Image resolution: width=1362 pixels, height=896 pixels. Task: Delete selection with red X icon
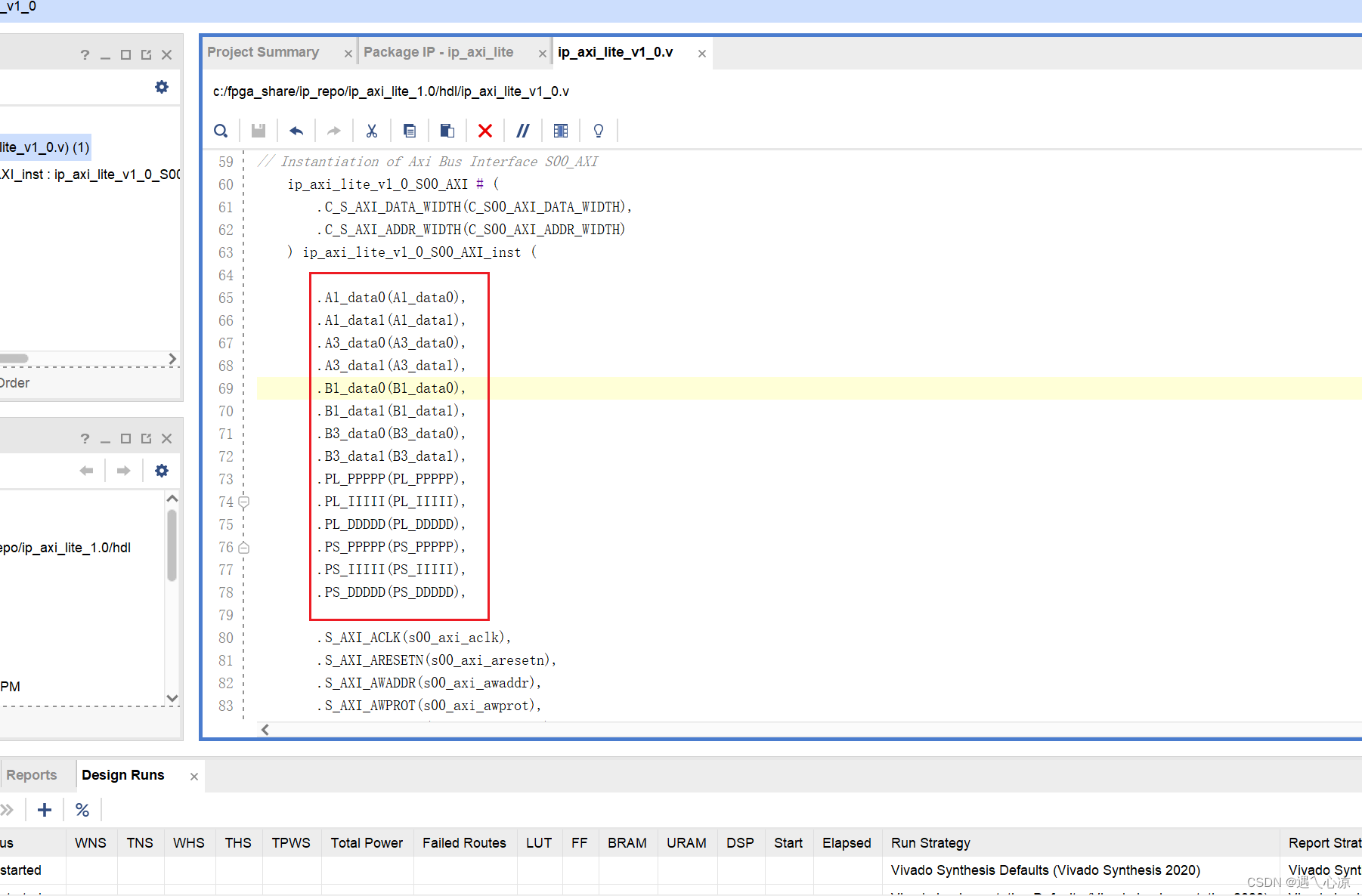pyautogui.click(x=485, y=131)
